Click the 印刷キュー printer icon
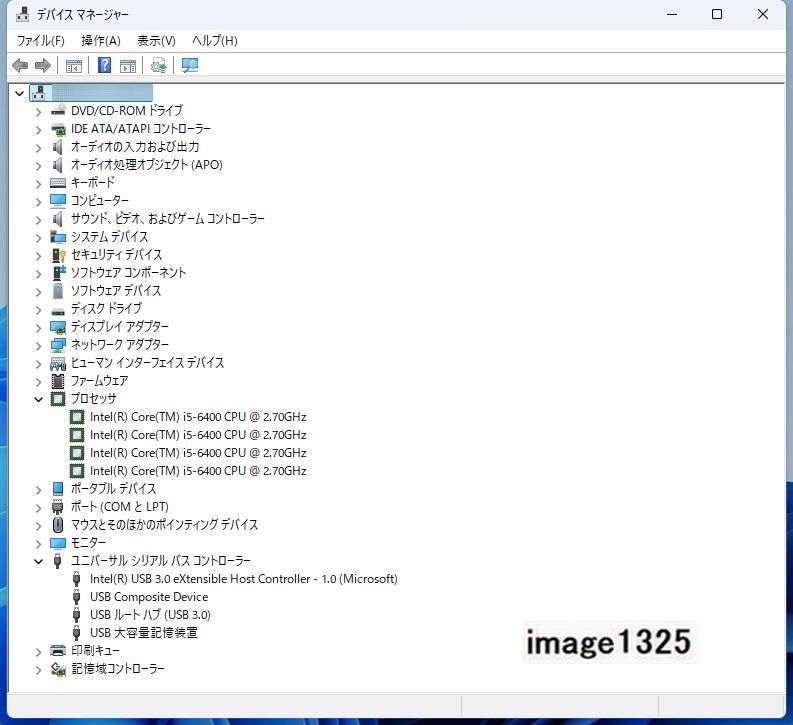The image size is (793, 725). click(58, 651)
